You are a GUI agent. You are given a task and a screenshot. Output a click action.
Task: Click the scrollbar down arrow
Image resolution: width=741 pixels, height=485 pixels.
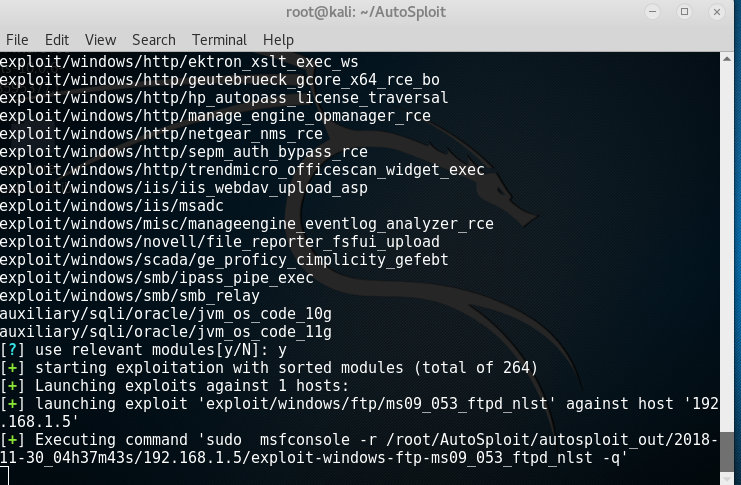(x=727, y=480)
